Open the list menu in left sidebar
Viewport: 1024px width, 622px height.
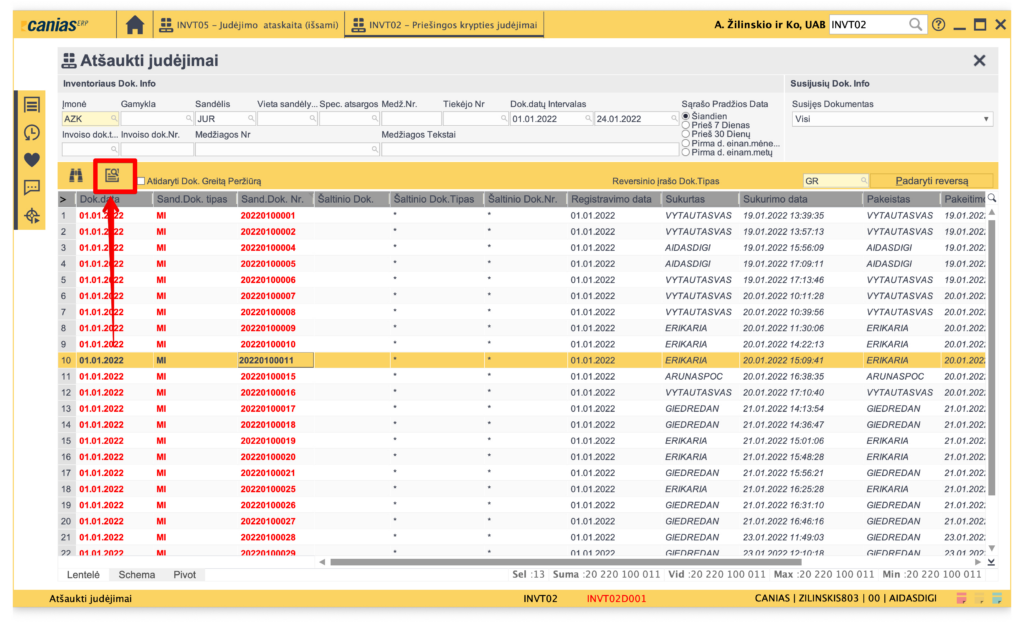point(32,105)
